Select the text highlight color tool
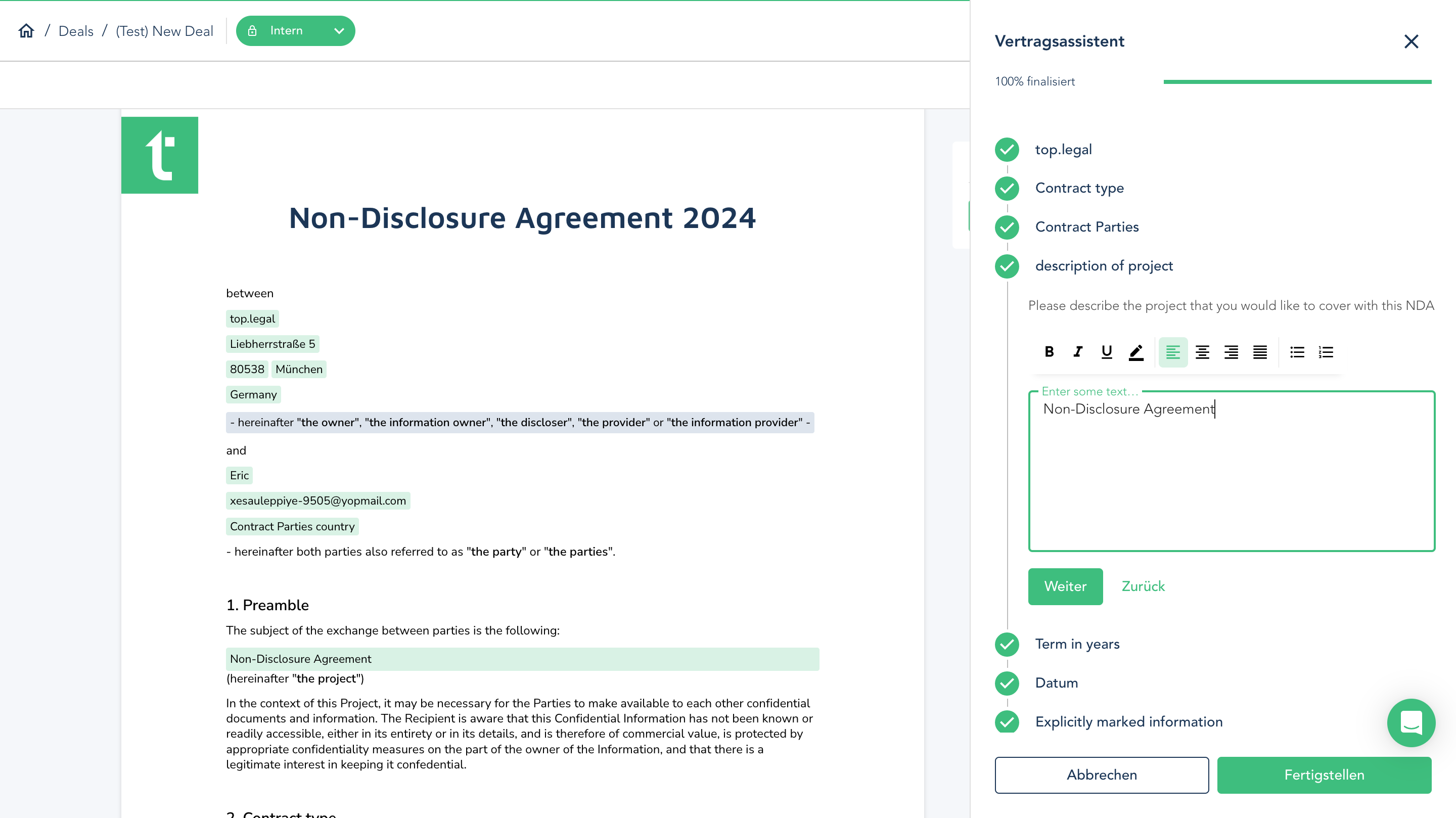The width and height of the screenshot is (1456, 818). (x=1136, y=352)
